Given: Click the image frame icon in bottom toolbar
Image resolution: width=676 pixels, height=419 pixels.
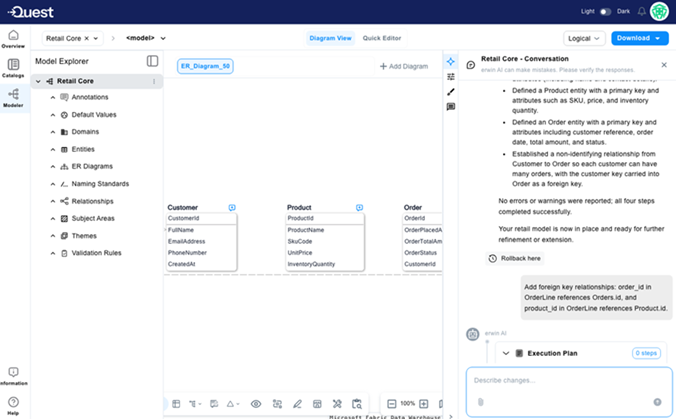Looking at the screenshot, I should point(317,404).
